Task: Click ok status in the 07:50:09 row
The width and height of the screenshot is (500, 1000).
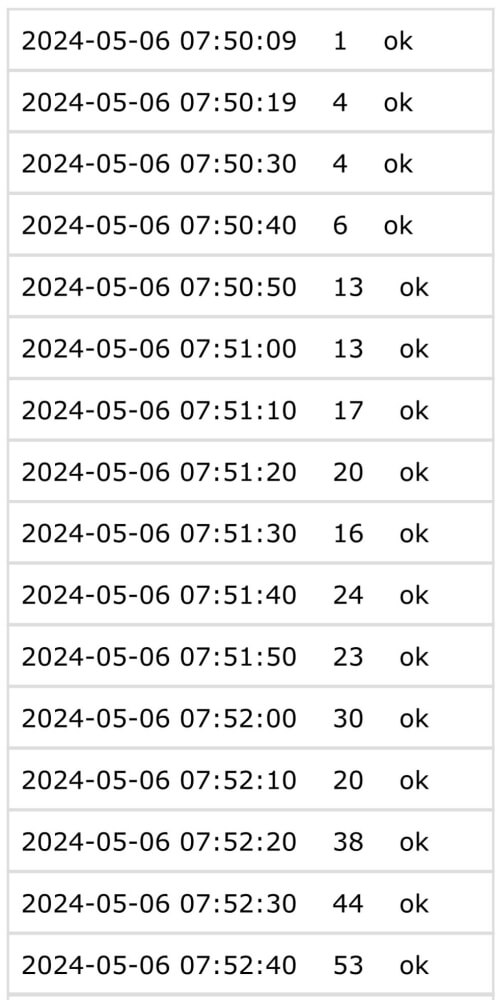Action: point(399,41)
